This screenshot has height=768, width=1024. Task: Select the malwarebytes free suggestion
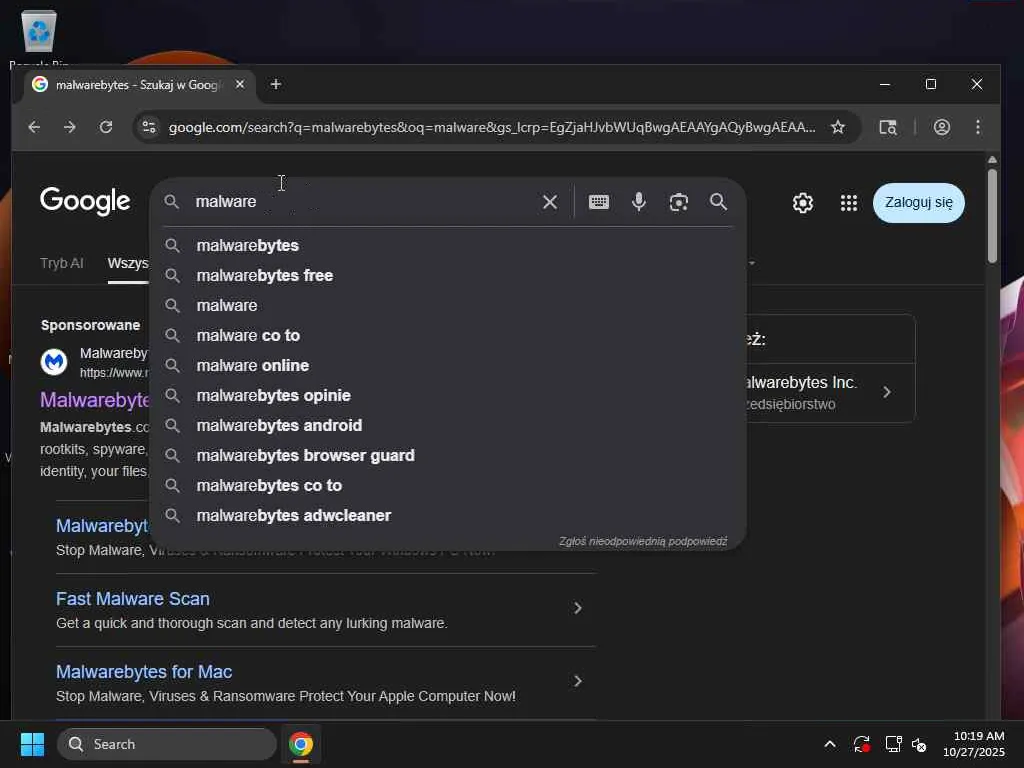pyautogui.click(x=448, y=276)
